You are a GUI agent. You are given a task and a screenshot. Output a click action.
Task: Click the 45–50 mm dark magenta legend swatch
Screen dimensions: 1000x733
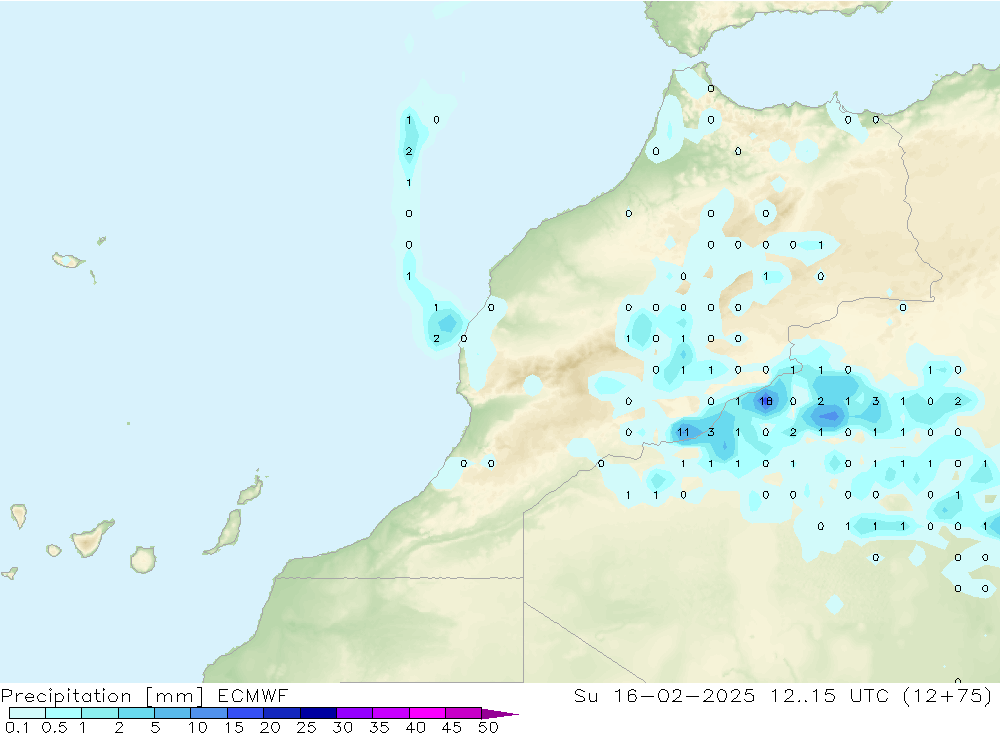point(464,713)
